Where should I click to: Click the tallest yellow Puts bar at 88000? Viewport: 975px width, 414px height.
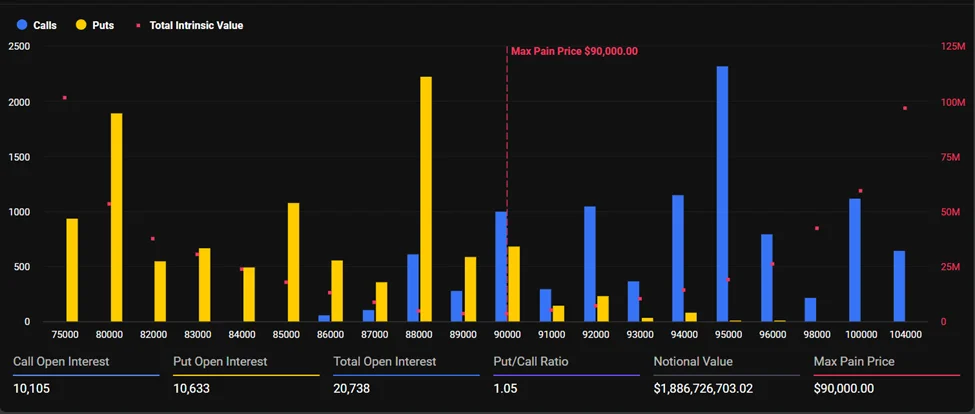pyautogui.click(x=426, y=200)
